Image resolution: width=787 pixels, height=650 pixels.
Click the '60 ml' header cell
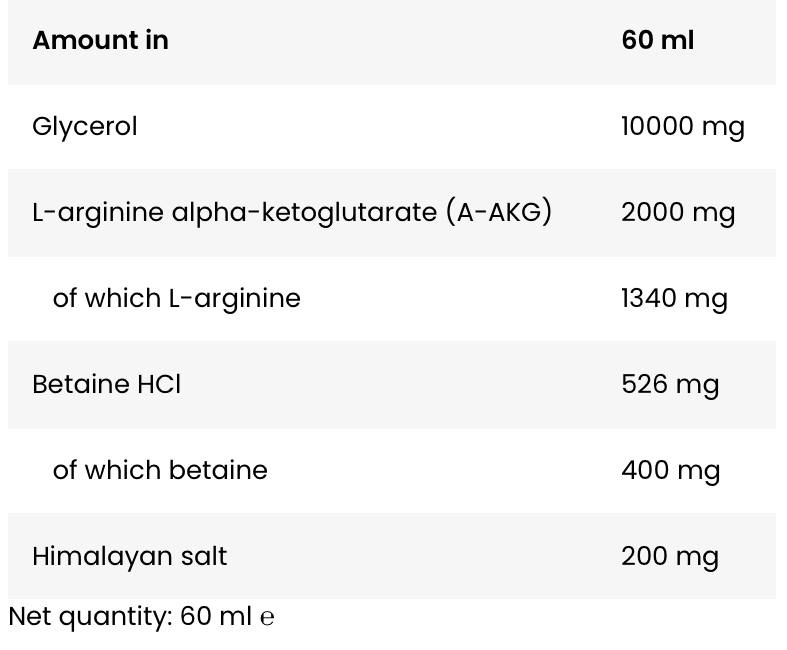pos(657,41)
